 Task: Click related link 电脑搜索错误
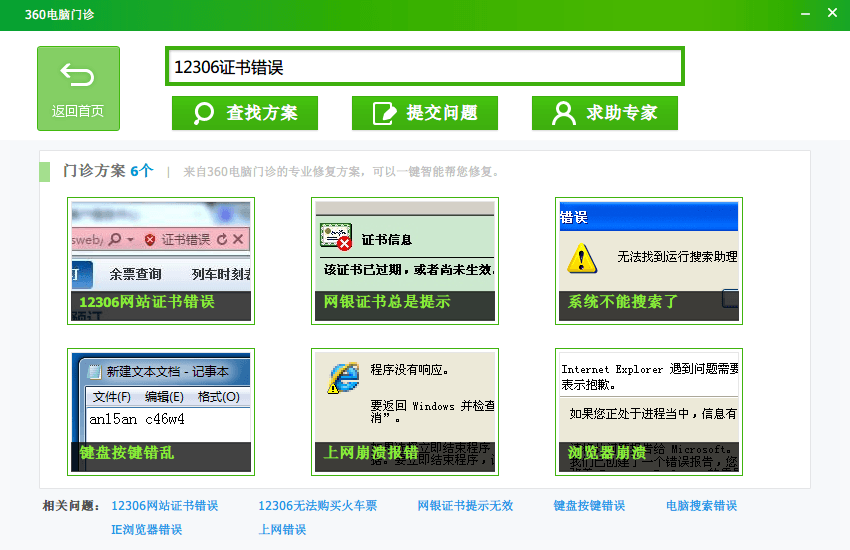point(701,506)
